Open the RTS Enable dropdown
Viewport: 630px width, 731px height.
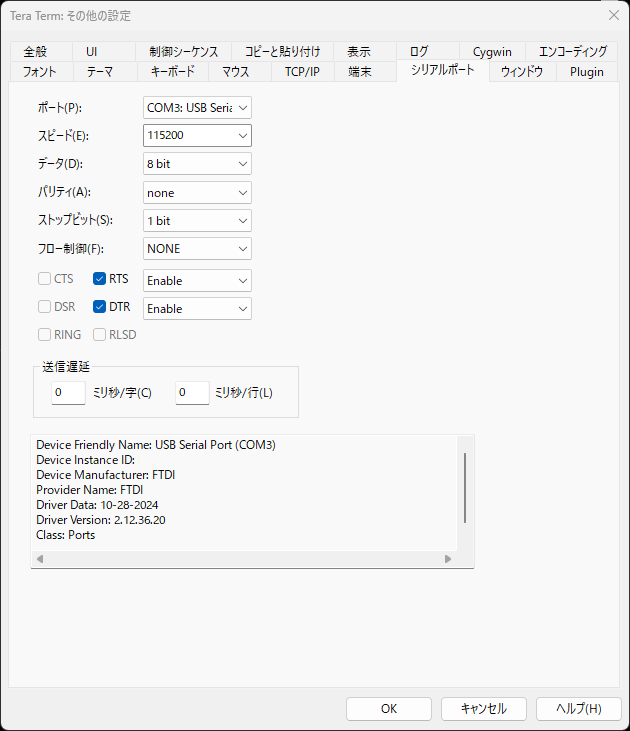coord(197,281)
